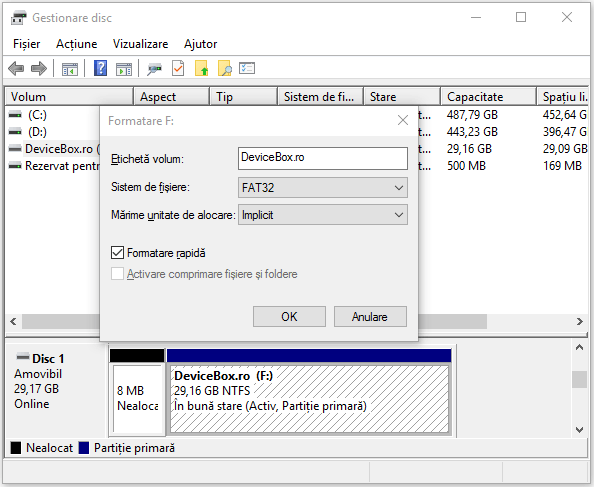Toggle the show/hide console tree icon
Screen dimensions: 594x487
pyautogui.click(x=70, y=69)
